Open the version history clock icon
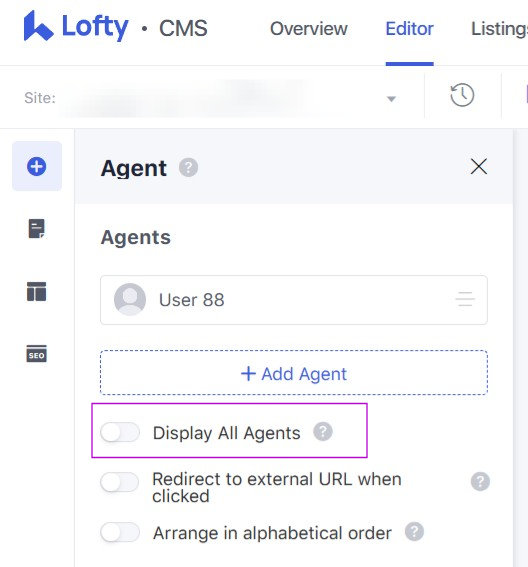 (462, 95)
